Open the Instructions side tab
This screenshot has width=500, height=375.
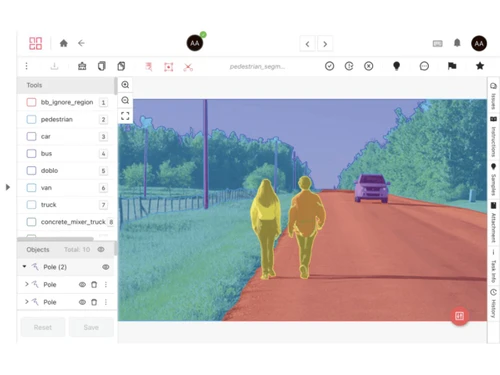coord(493,136)
